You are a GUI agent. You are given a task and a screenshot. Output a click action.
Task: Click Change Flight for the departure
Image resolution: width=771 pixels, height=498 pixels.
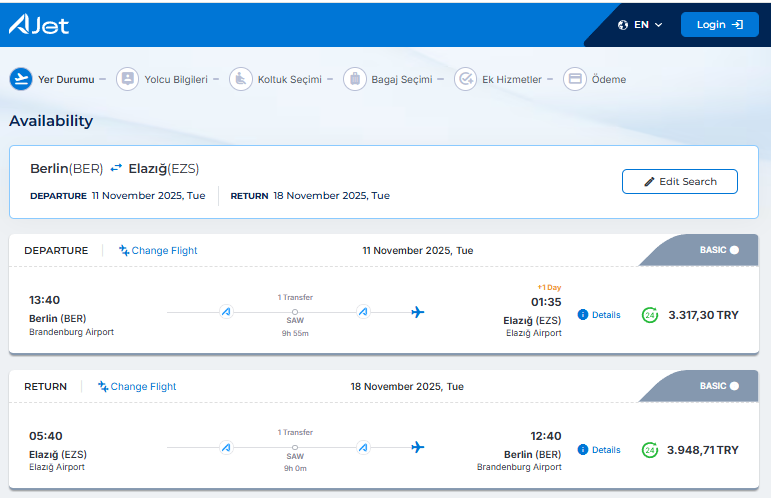coord(158,251)
